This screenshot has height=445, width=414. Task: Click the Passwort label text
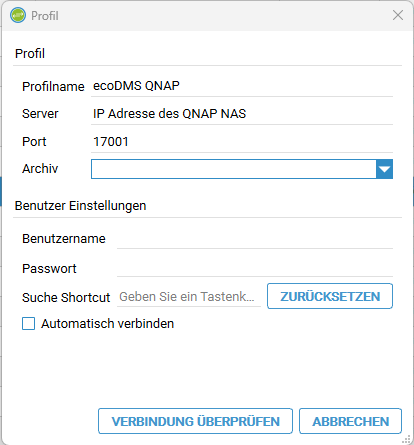tap(49, 269)
